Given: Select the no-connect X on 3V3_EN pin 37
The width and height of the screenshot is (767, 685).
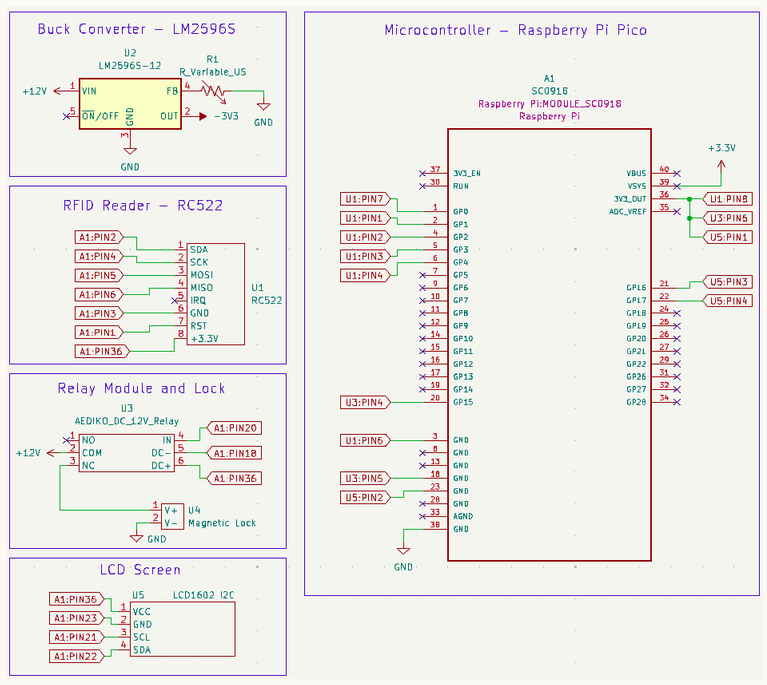Looking at the screenshot, I should click(423, 174).
